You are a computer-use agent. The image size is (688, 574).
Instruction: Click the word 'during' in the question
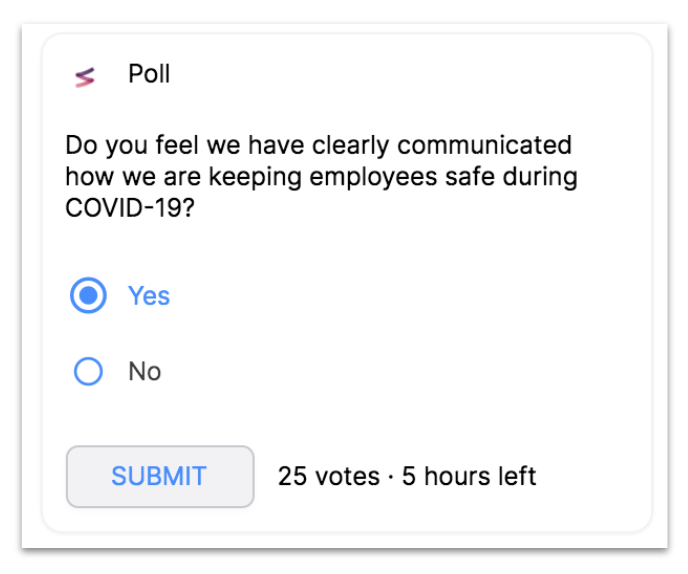tap(540, 177)
